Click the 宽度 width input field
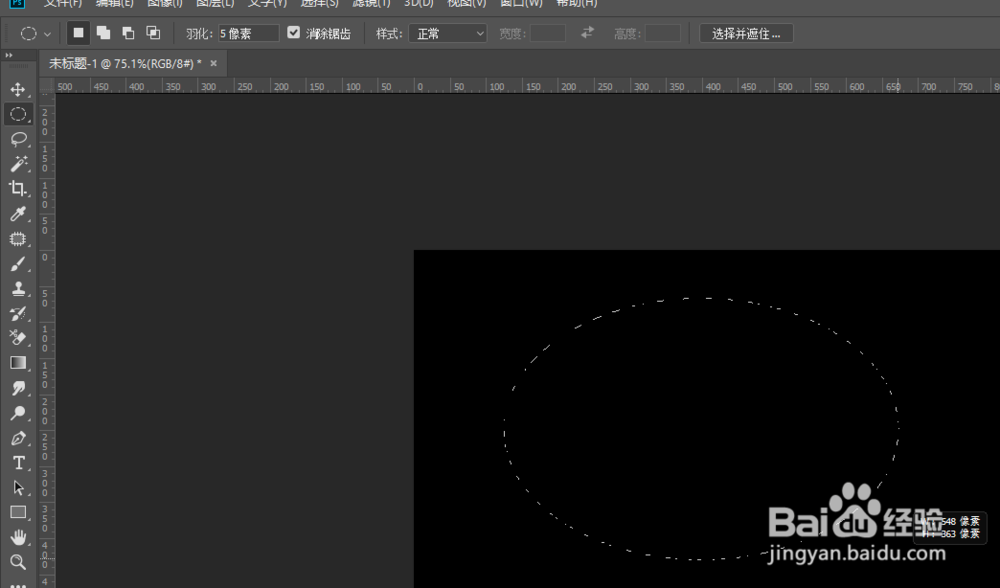1000x588 pixels. point(548,33)
